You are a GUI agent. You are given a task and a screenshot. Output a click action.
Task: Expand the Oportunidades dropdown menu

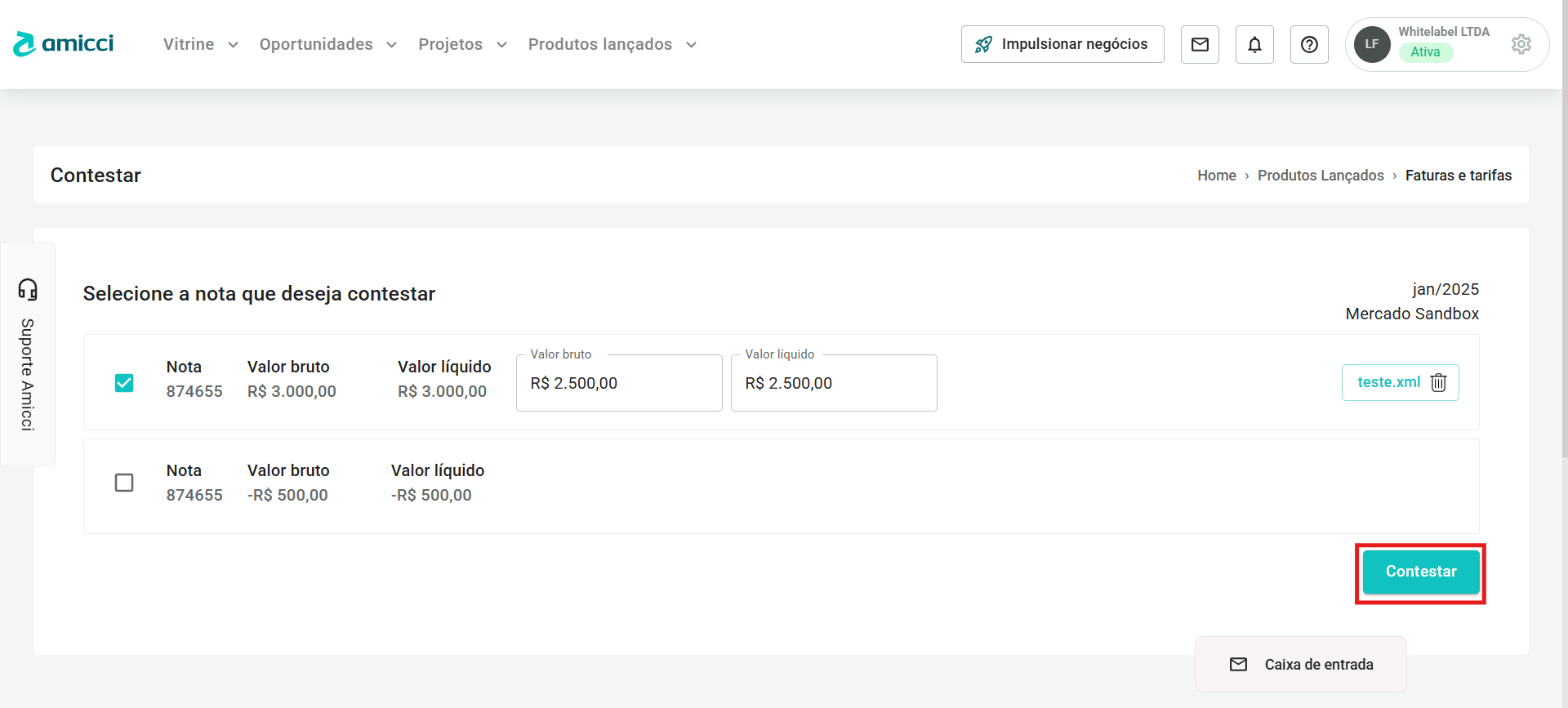(x=327, y=44)
